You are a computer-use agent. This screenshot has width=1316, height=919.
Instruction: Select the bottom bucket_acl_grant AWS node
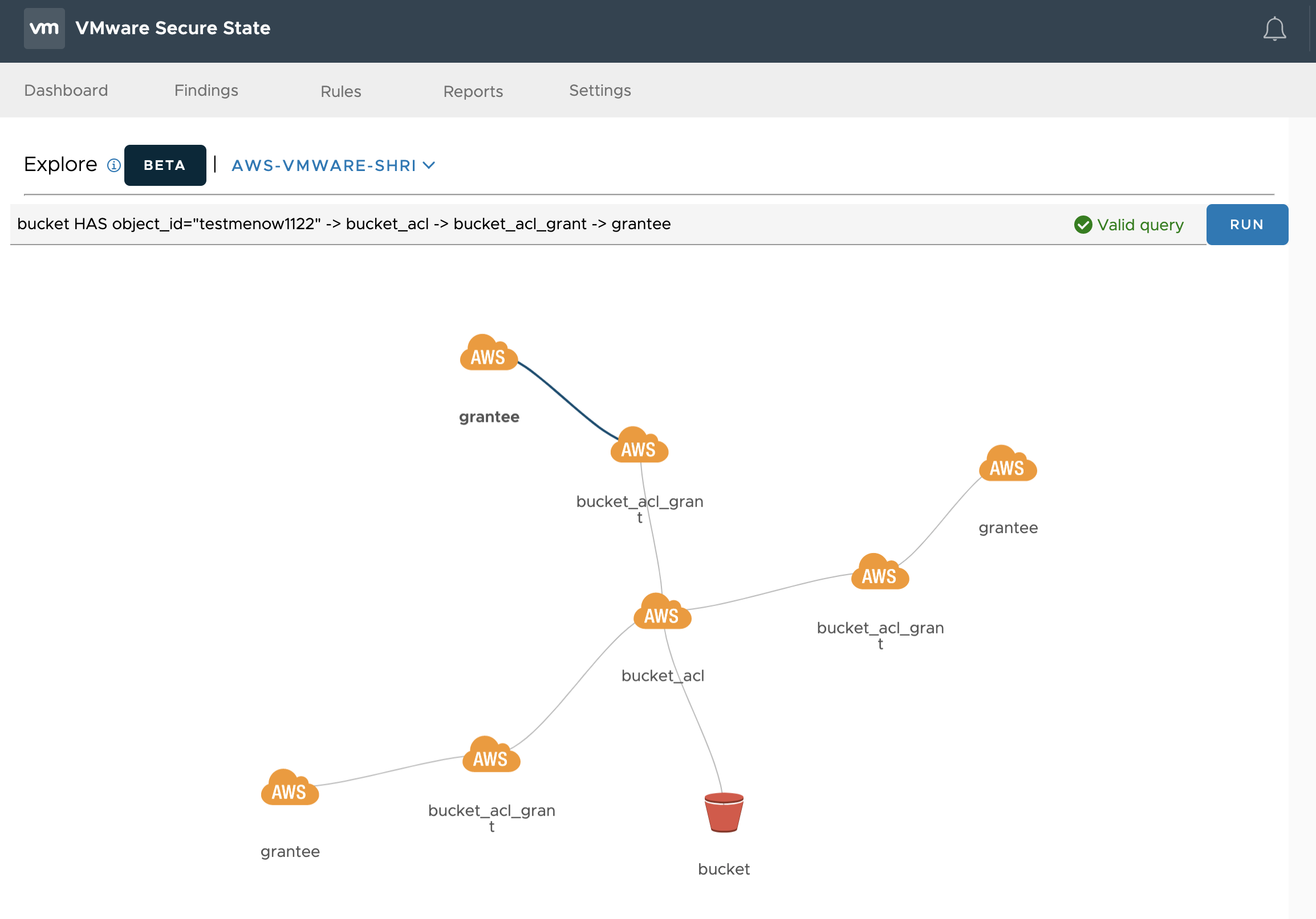coord(490,755)
